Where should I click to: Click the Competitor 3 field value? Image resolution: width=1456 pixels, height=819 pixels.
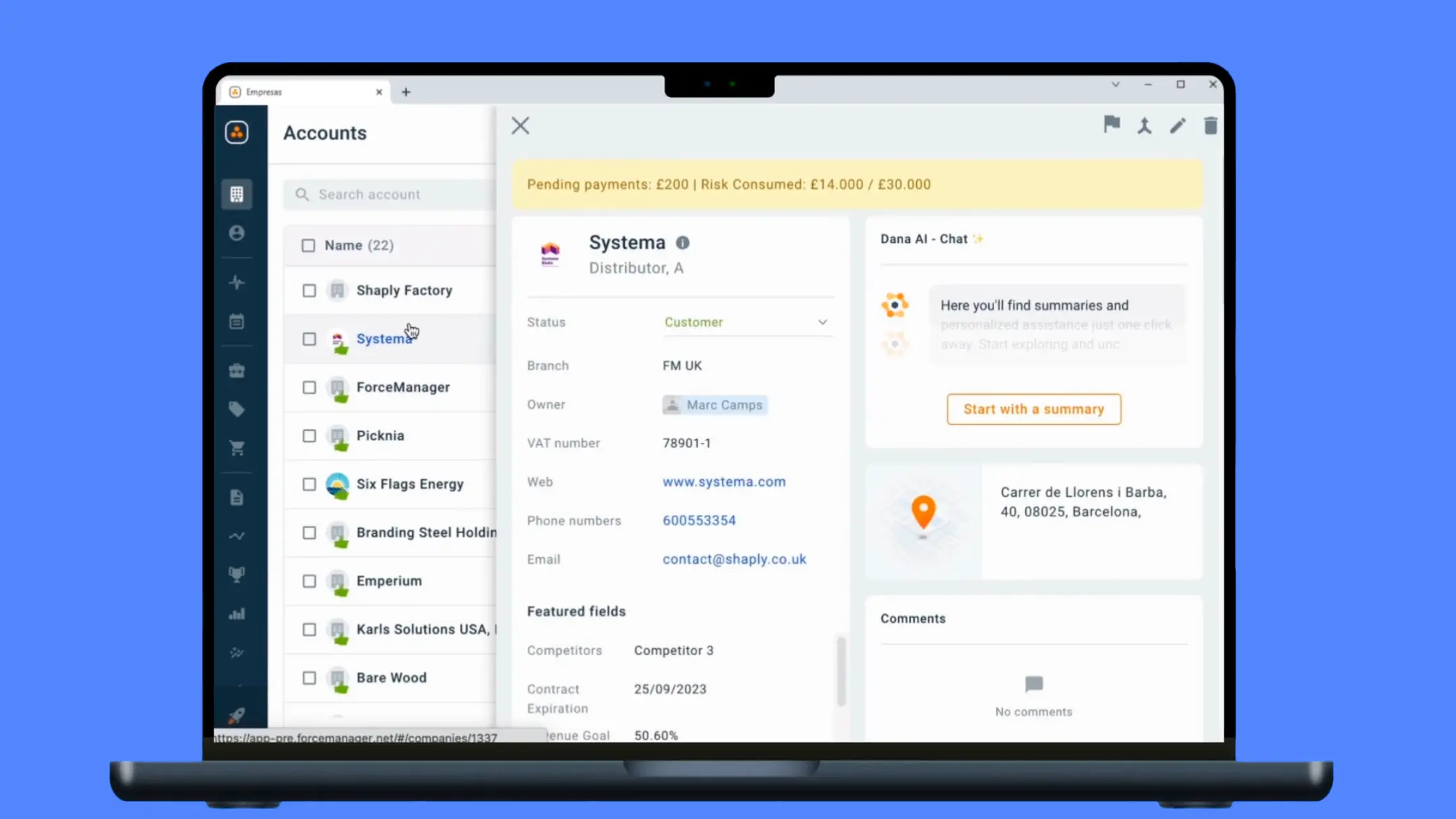pyautogui.click(x=673, y=650)
